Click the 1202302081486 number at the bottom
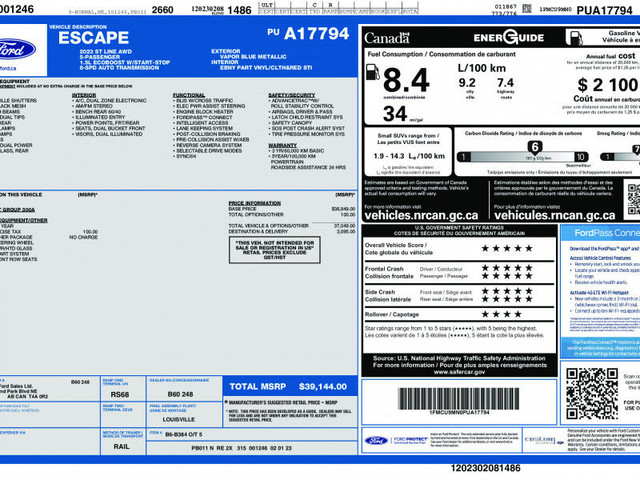The image size is (640, 480). [x=485, y=468]
